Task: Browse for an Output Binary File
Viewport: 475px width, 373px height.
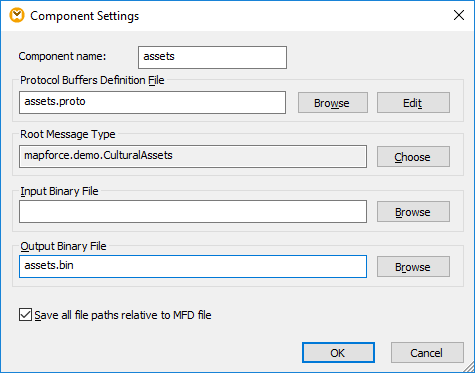Action: (x=413, y=266)
